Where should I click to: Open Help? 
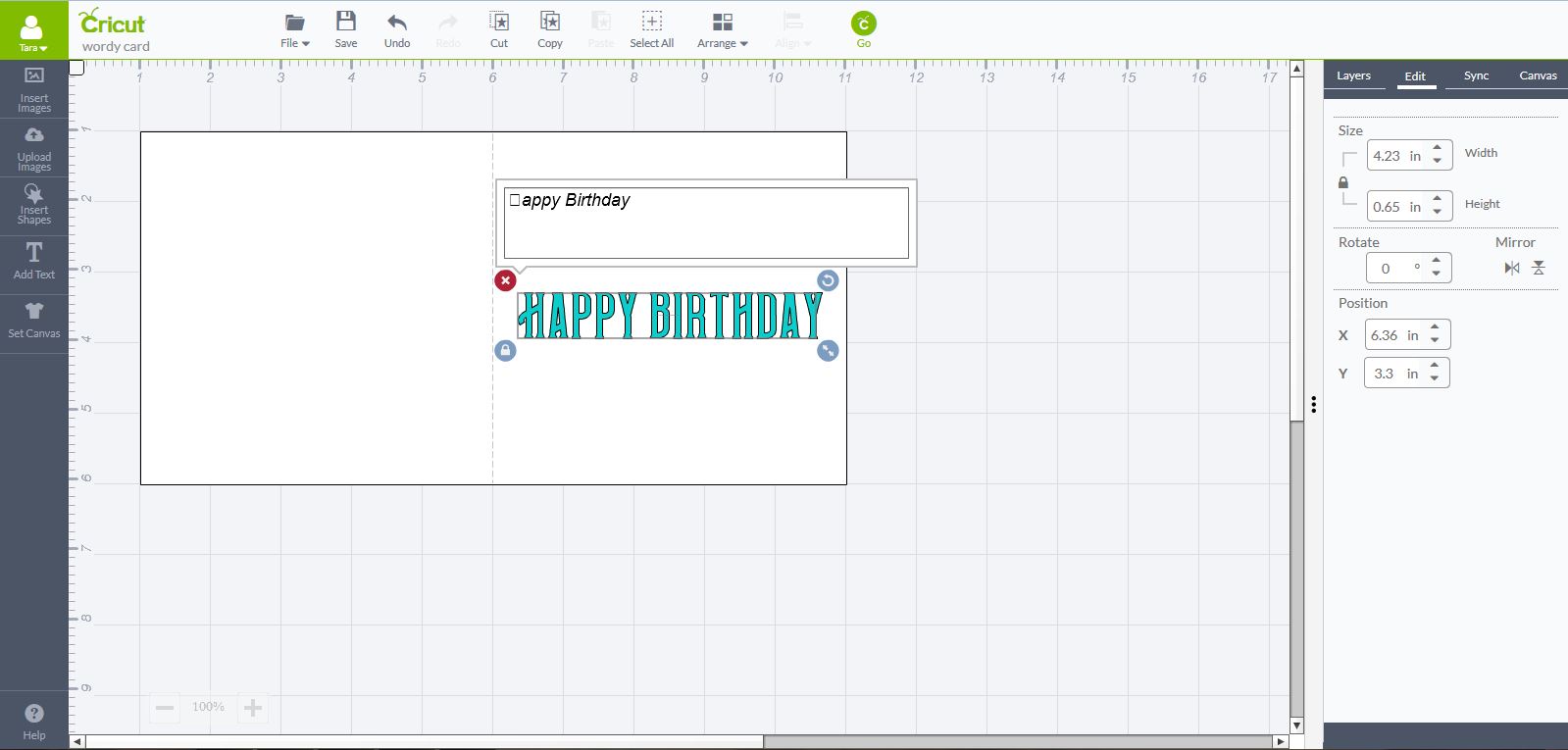(34, 722)
